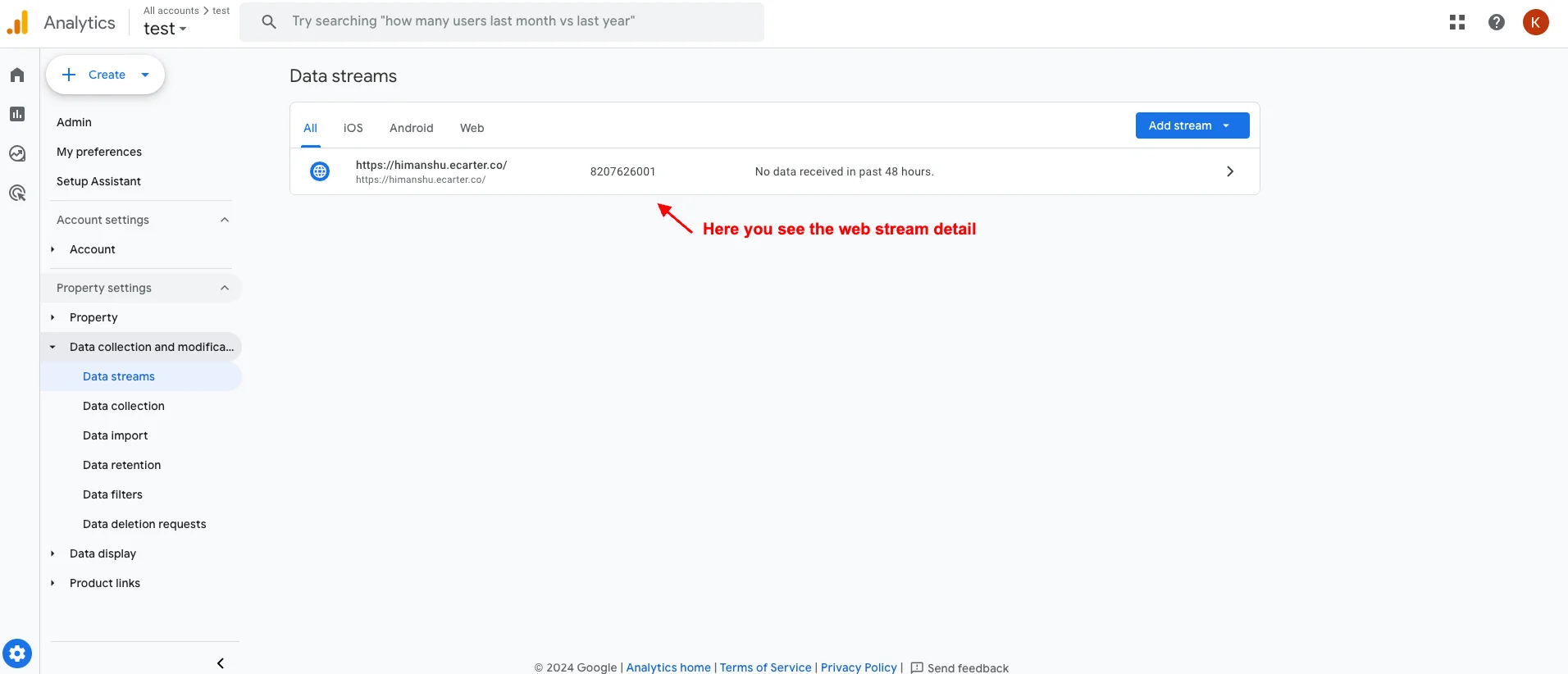This screenshot has width=1568, height=674.
Task: Click the web stream globe icon
Action: point(320,171)
